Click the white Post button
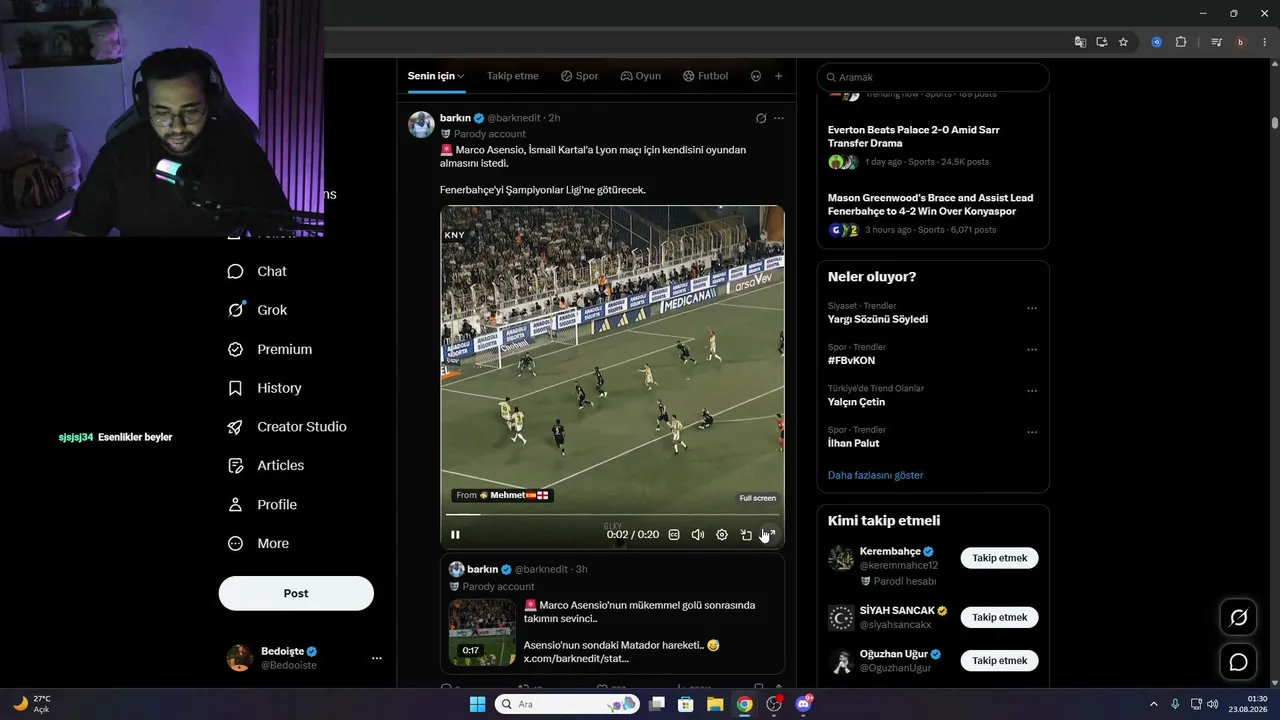The height and width of the screenshot is (720, 1280). (x=296, y=593)
